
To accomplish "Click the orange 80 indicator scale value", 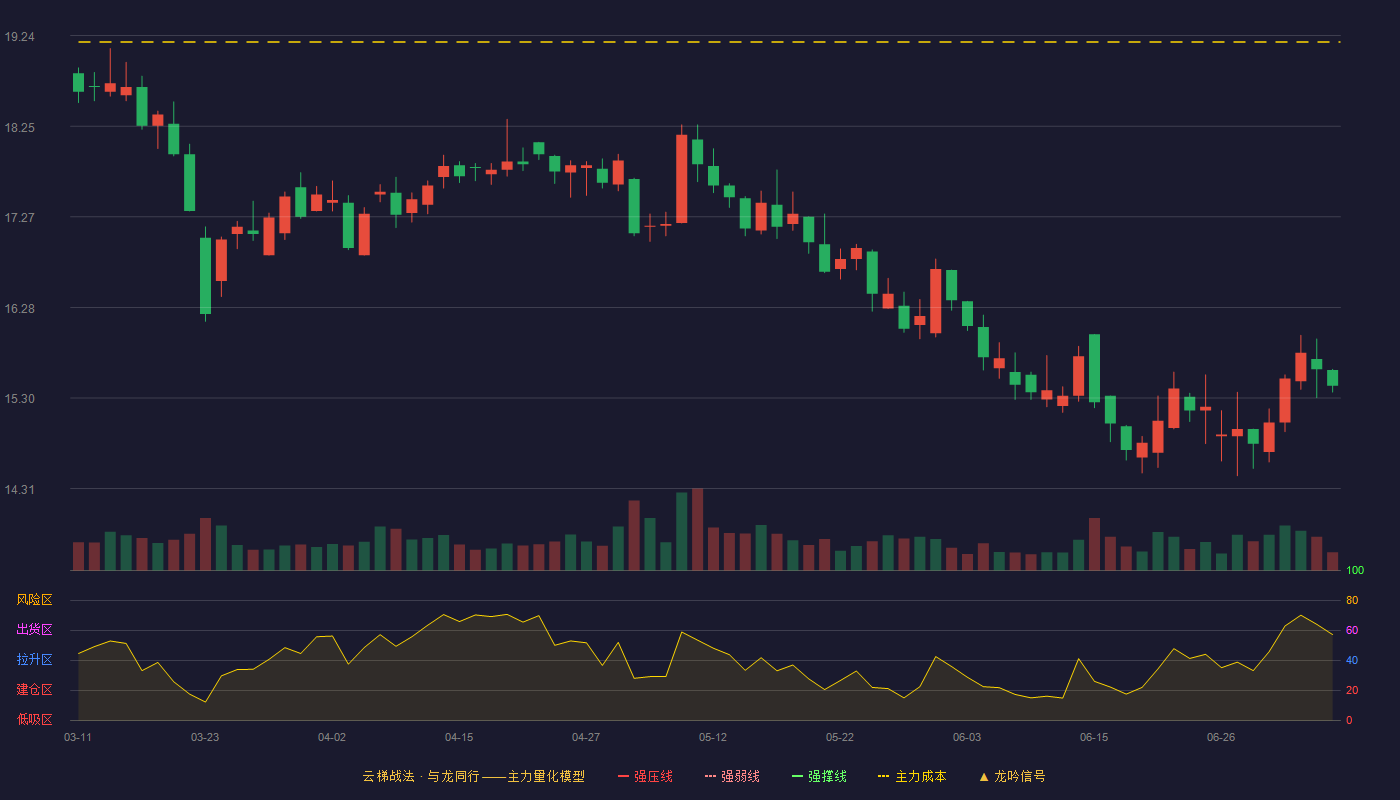I will (x=1352, y=600).
